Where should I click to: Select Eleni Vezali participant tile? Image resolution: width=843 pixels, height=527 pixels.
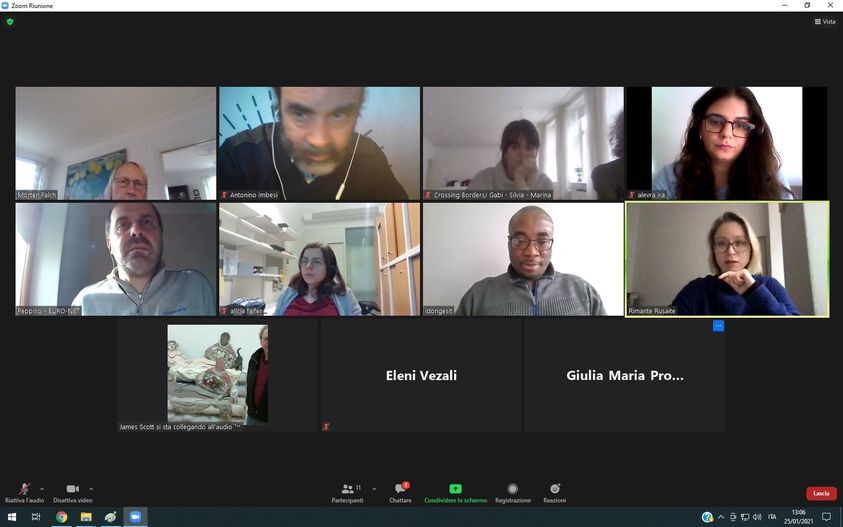421,375
